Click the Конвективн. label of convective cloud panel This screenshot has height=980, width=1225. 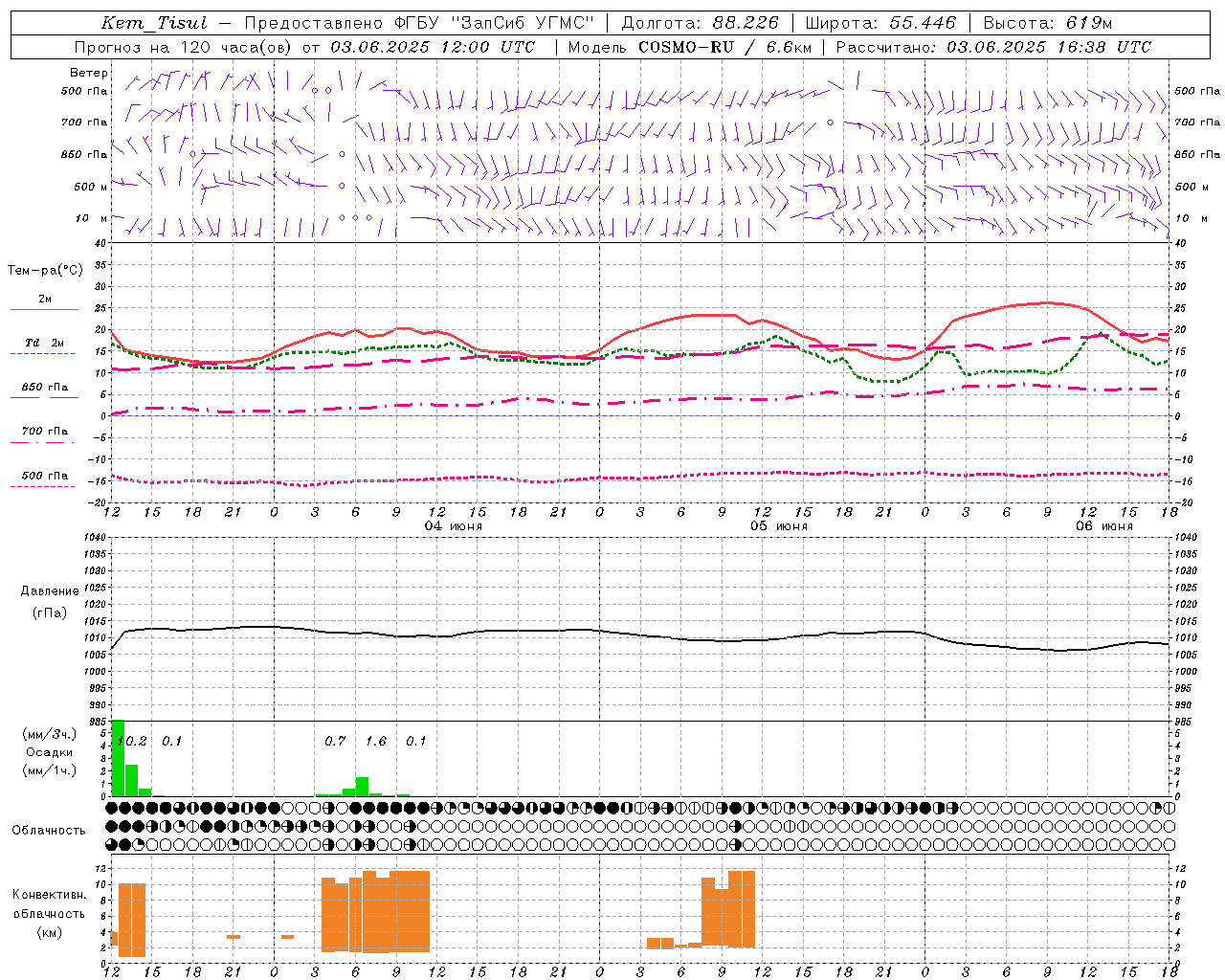(49, 894)
